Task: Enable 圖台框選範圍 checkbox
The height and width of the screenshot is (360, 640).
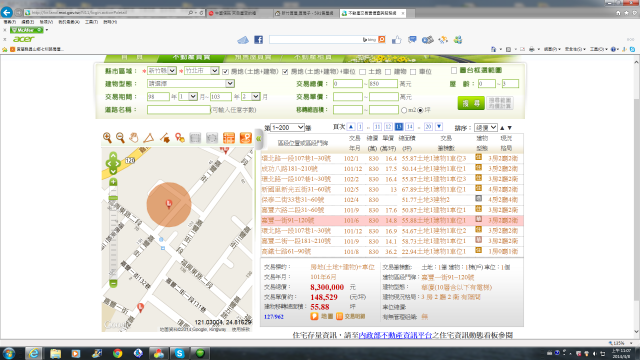Action: (453, 70)
